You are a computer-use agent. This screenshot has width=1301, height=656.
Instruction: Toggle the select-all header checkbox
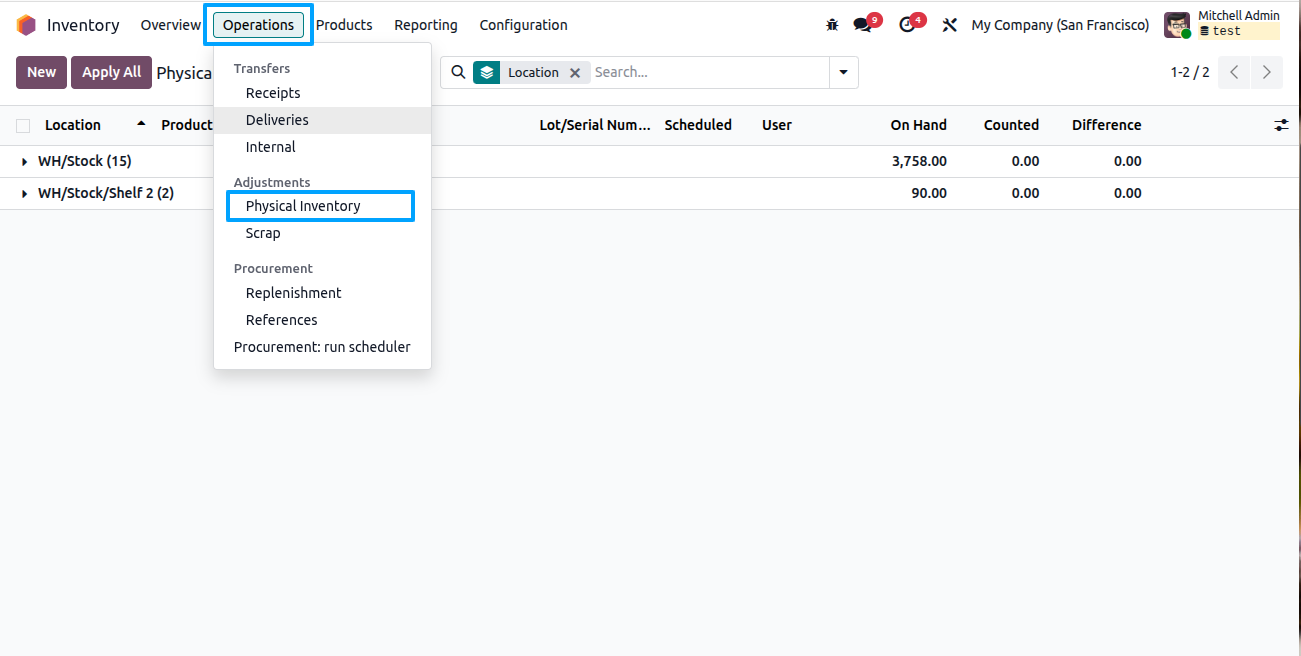point(23,125)
